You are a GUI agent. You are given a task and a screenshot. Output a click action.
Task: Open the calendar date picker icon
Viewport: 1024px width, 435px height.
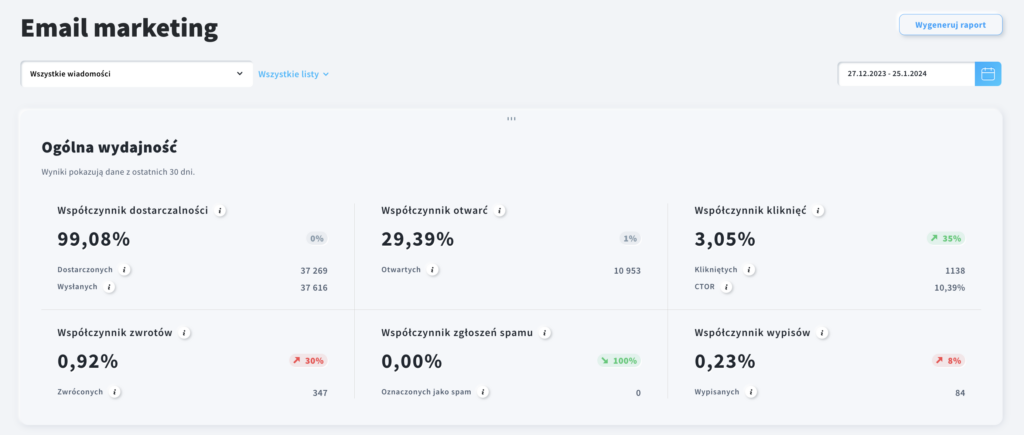pyautogui.click(x=988, y=74)
